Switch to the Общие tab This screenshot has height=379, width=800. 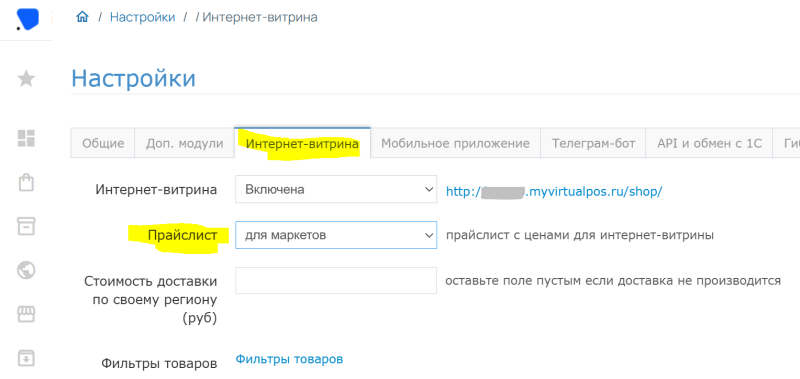pyautogui.click(x=103, y=144)
